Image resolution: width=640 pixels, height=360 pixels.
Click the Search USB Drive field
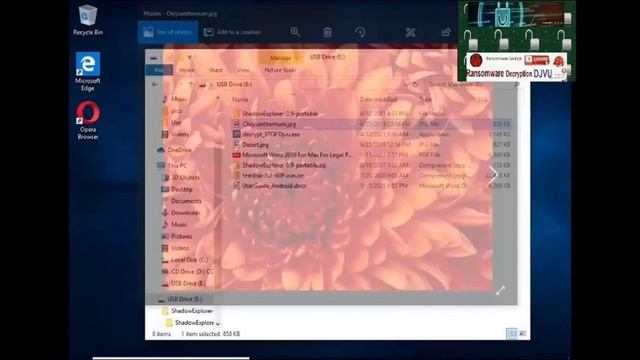(473, 84)
